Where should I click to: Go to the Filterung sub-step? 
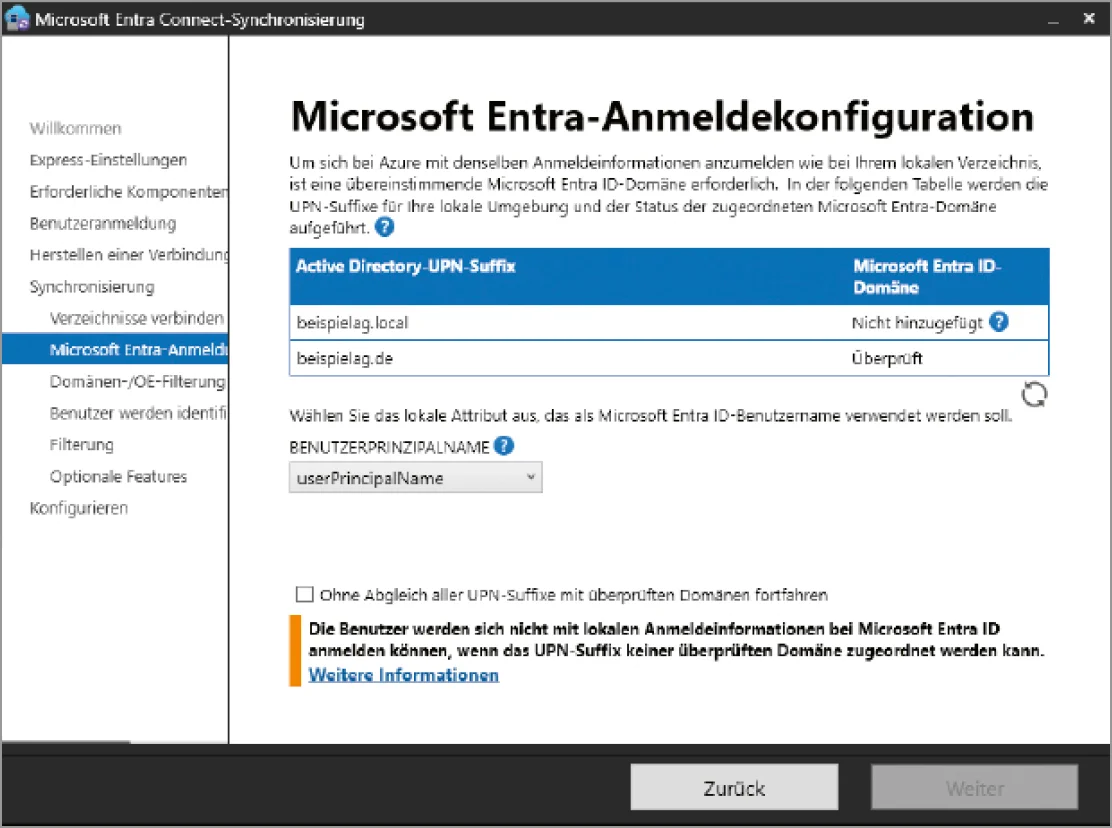coord(82,444)
